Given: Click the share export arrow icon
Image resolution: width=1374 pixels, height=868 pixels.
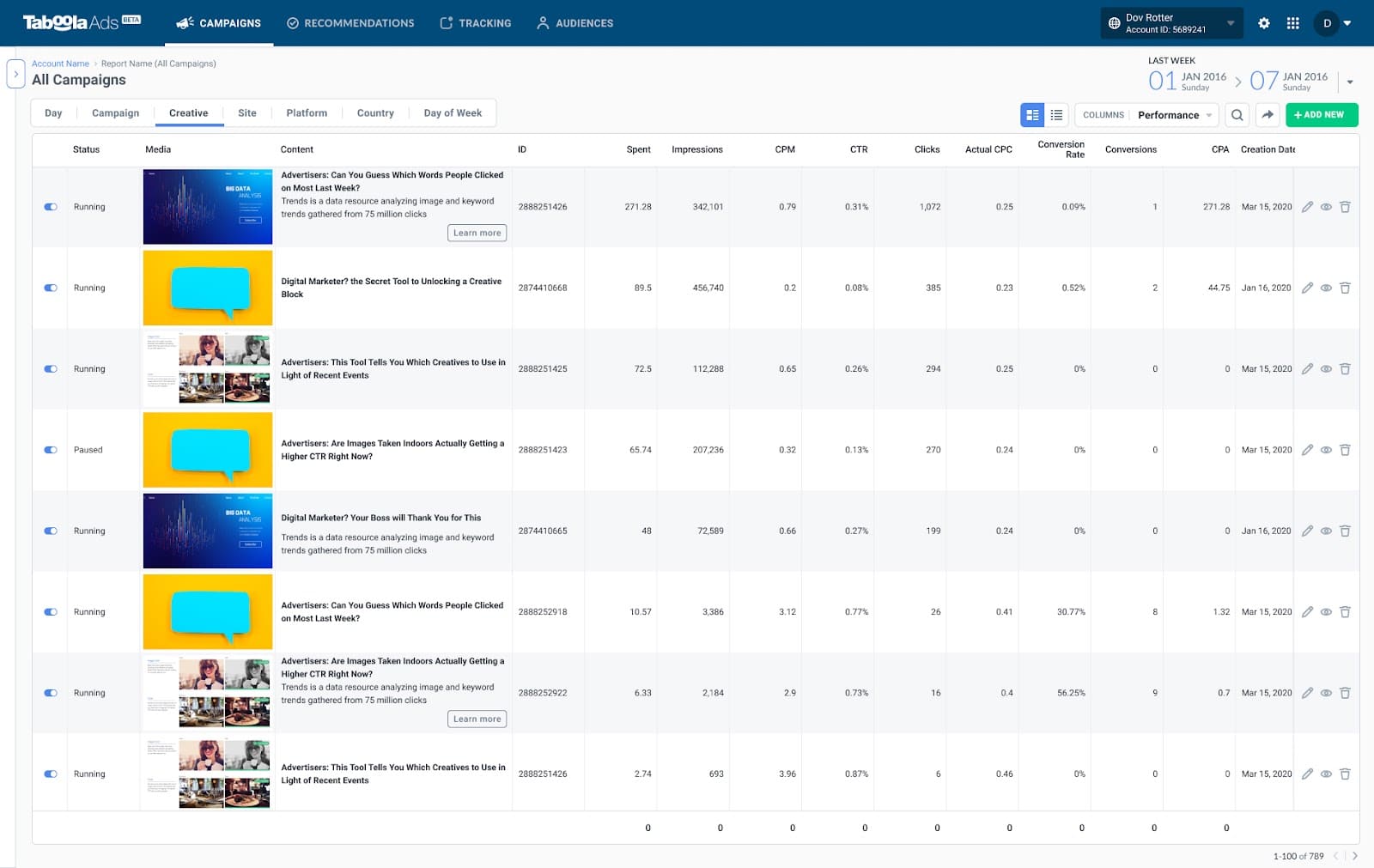Looking at the screenshot, I should point(1268,115).
